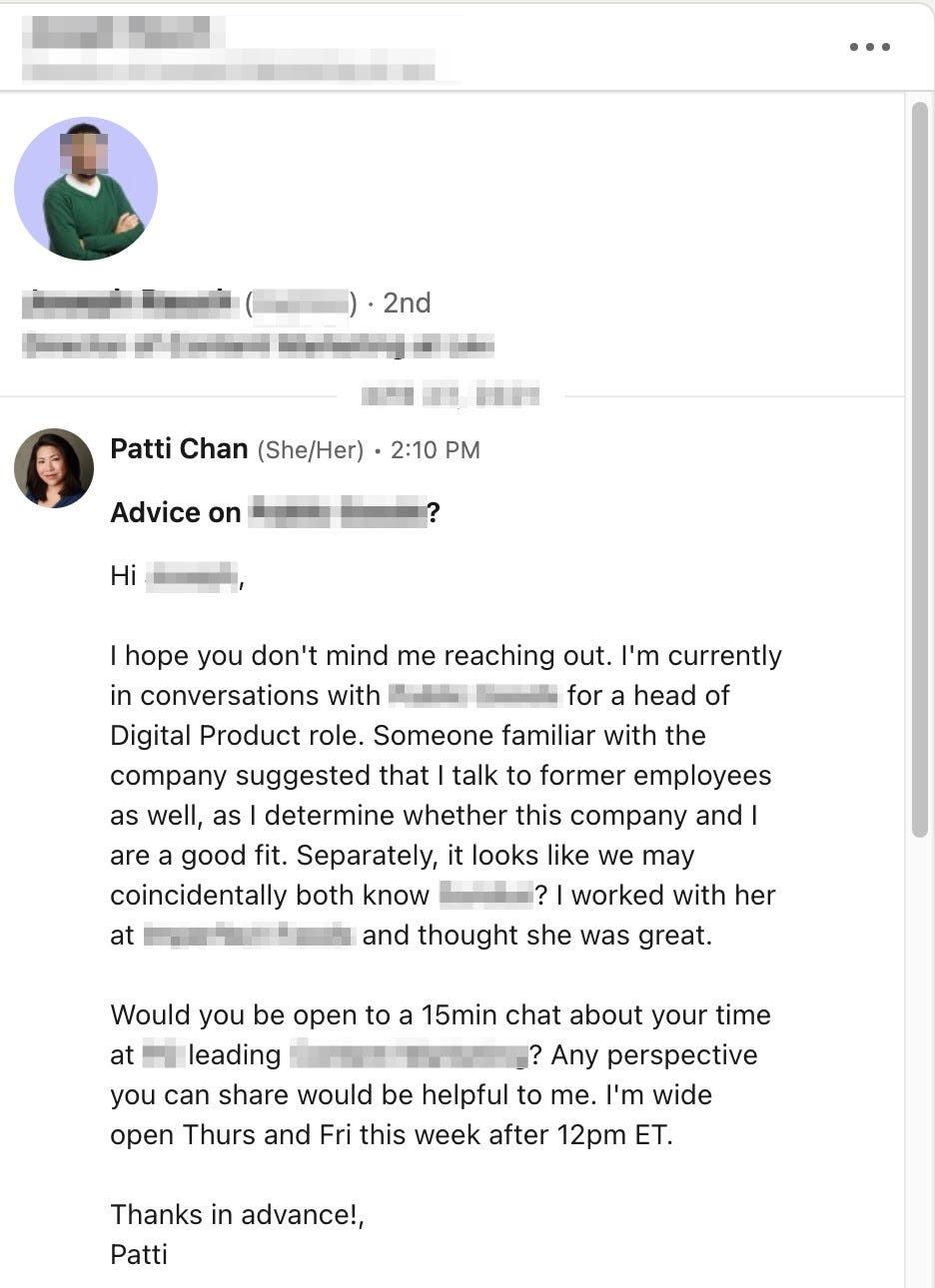935x1288 pixels.
Task: Open the three-dot options menu
Action: tap(867, 45)
